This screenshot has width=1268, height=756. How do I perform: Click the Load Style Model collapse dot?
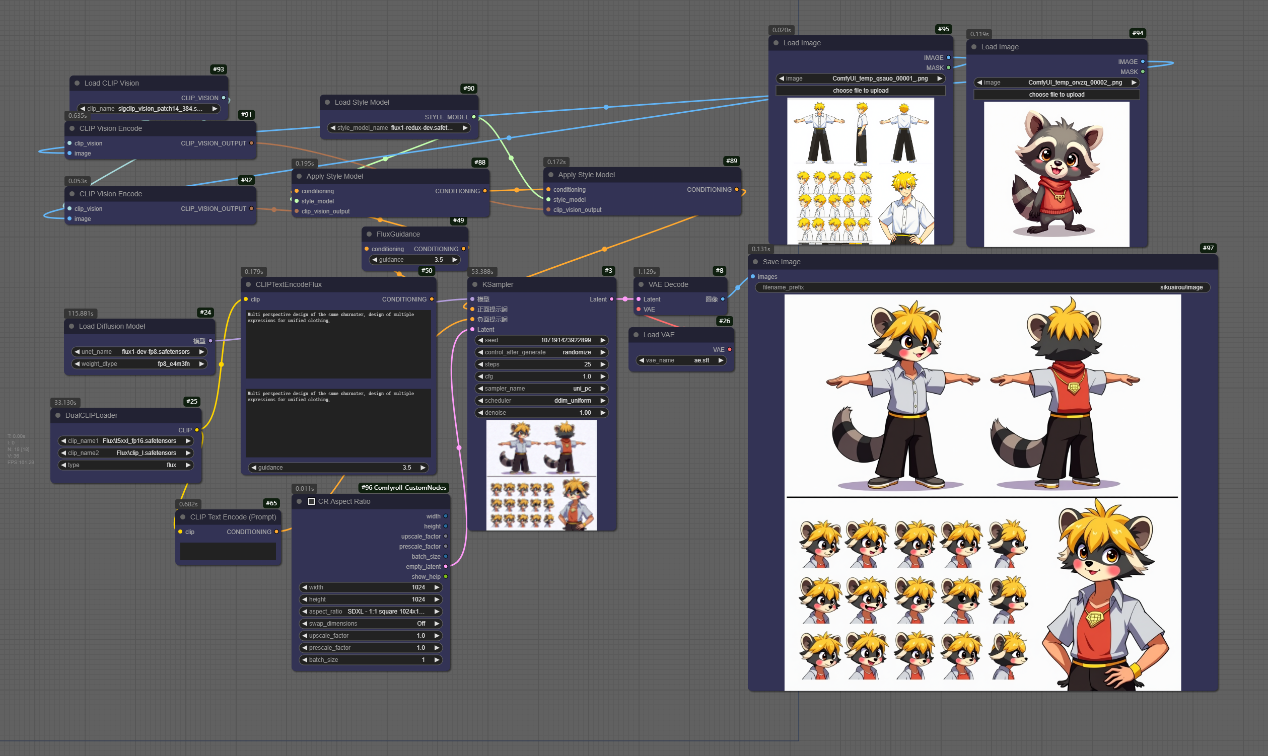click(x=326, y=102)
